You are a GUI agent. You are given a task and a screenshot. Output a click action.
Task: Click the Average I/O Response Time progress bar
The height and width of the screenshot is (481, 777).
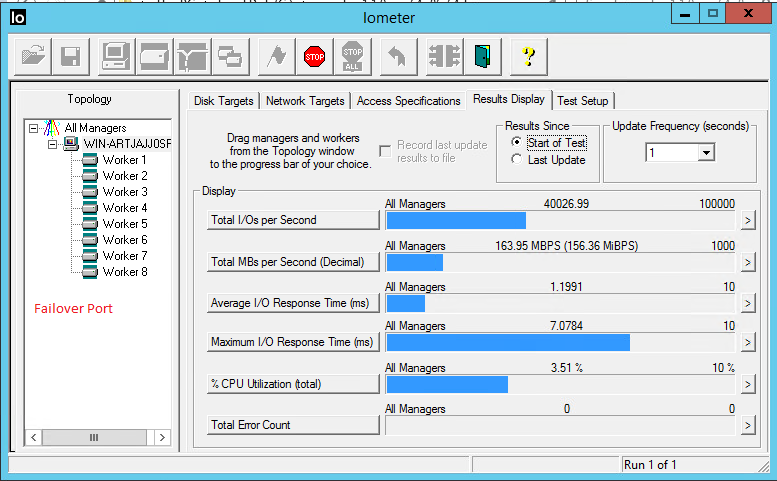[x=560, y=303]
